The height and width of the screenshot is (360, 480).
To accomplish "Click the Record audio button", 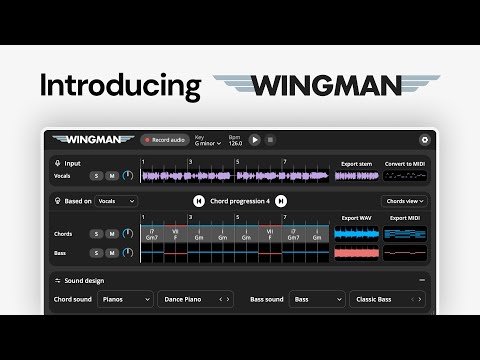I will (165, 140).
